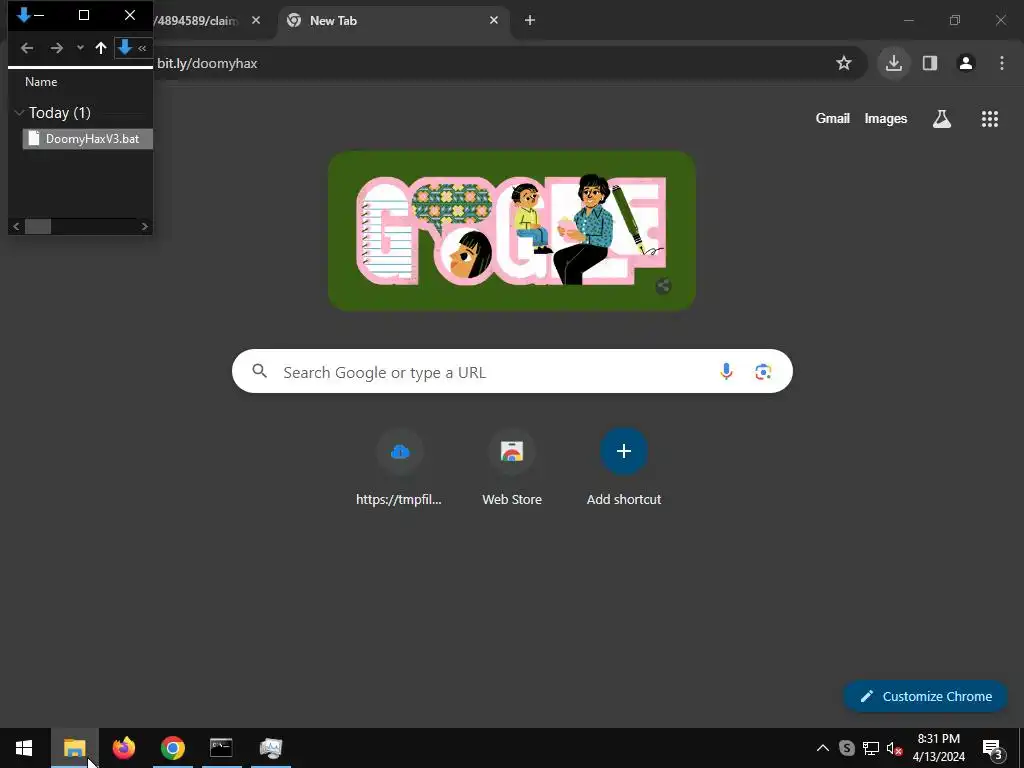Open Chrome three-dot menu
Image resolution: width=1024 pixels, height=768 pixels.
point(1002,63)
